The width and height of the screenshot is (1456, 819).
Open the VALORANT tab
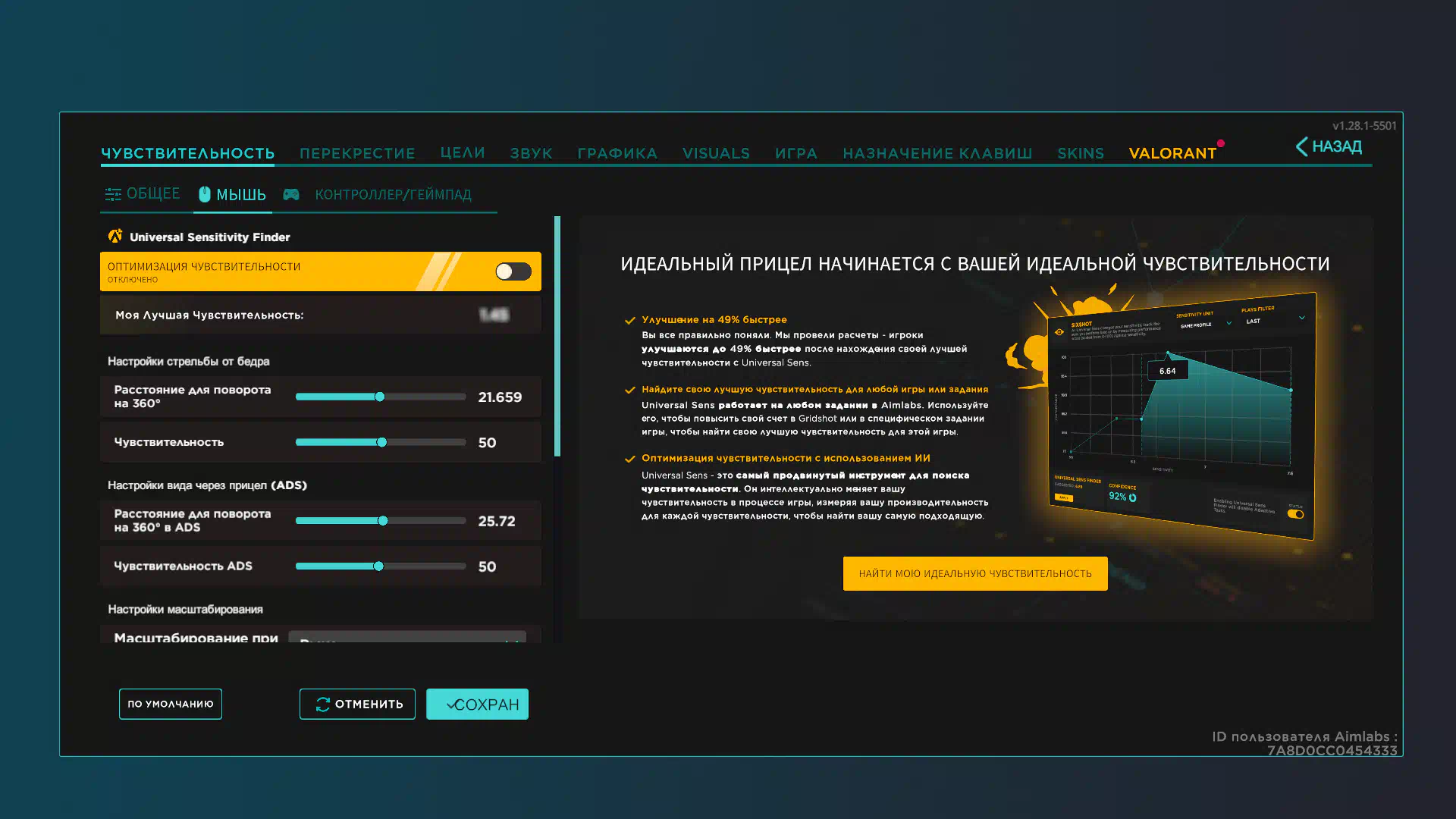point(1172,153)
